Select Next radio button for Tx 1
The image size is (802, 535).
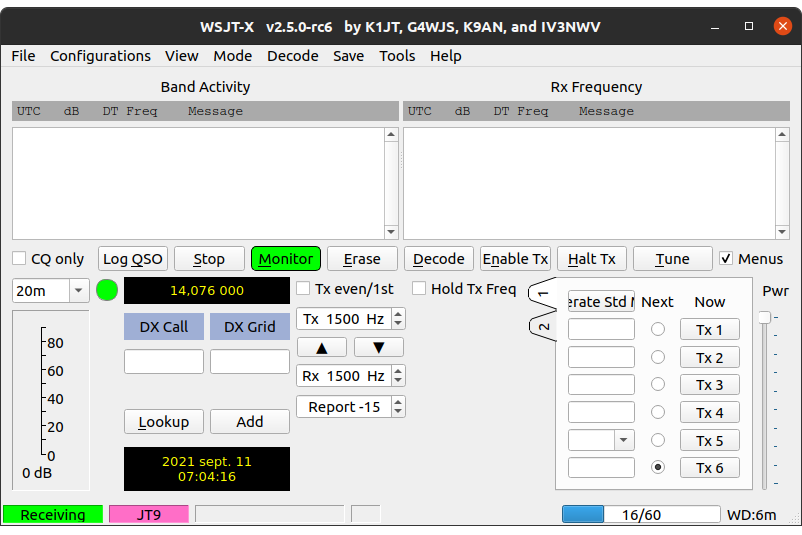[658, 329]
